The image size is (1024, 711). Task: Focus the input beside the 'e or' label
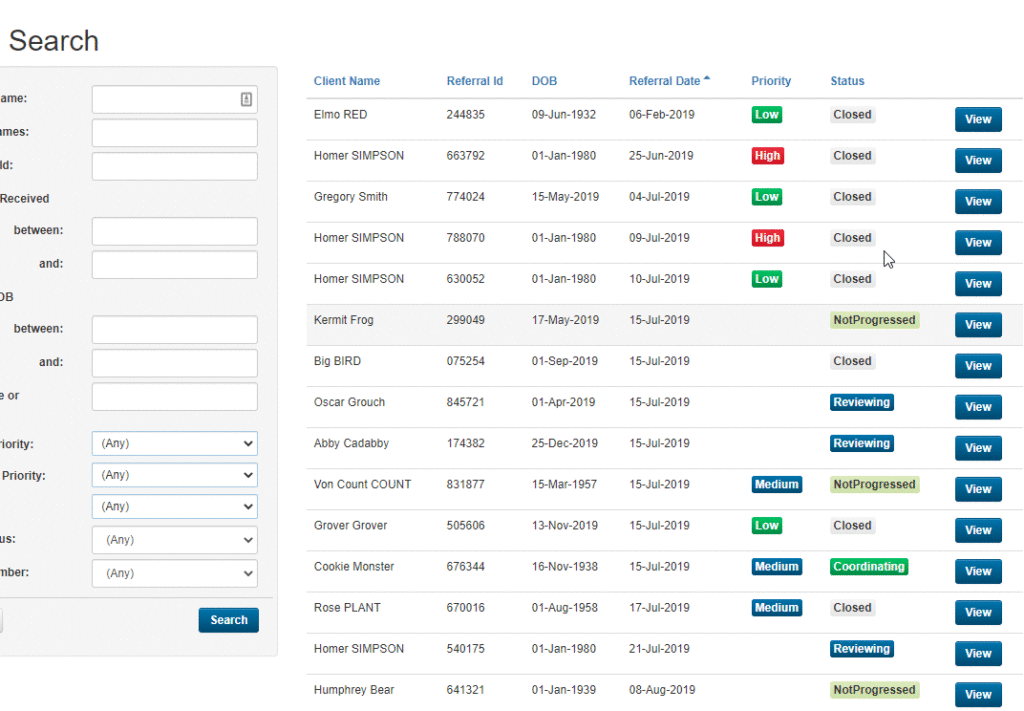point(174,396)
